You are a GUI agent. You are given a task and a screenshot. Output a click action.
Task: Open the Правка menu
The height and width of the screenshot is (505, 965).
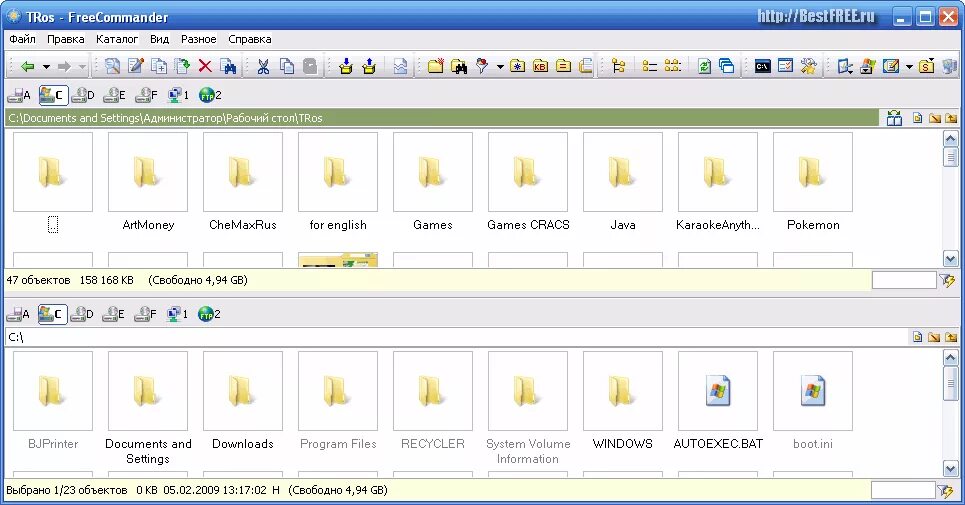tap(65, 39)
